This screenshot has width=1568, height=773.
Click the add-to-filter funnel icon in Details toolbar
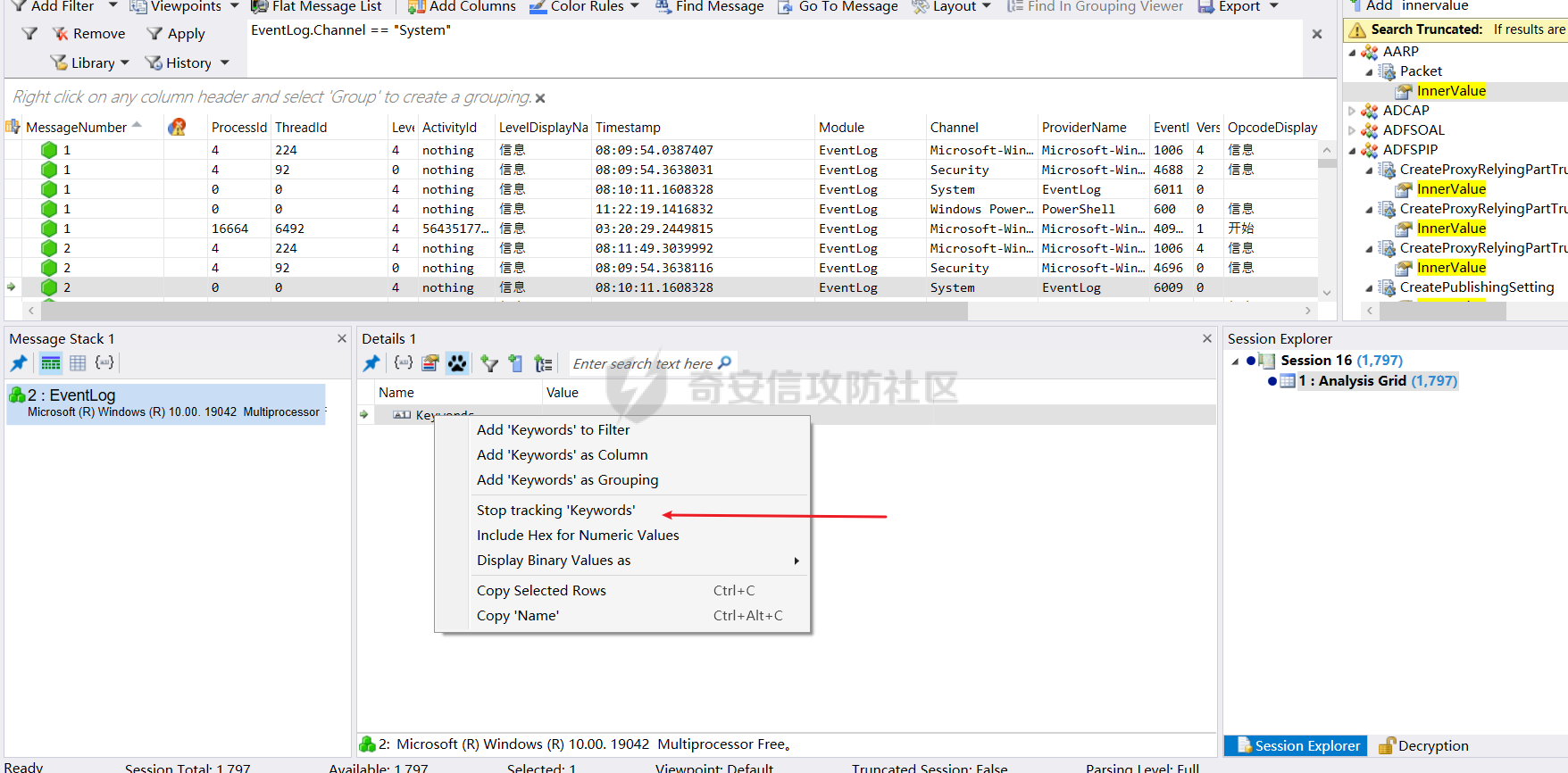(x=488, y=363)
